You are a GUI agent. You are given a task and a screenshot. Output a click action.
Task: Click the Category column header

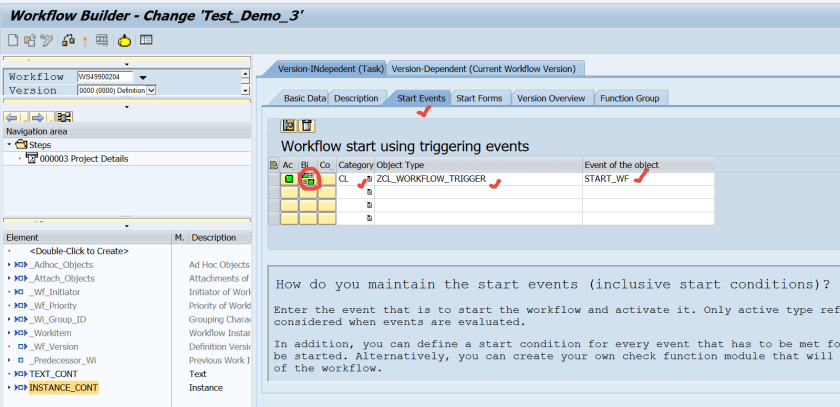pos(356,165)
